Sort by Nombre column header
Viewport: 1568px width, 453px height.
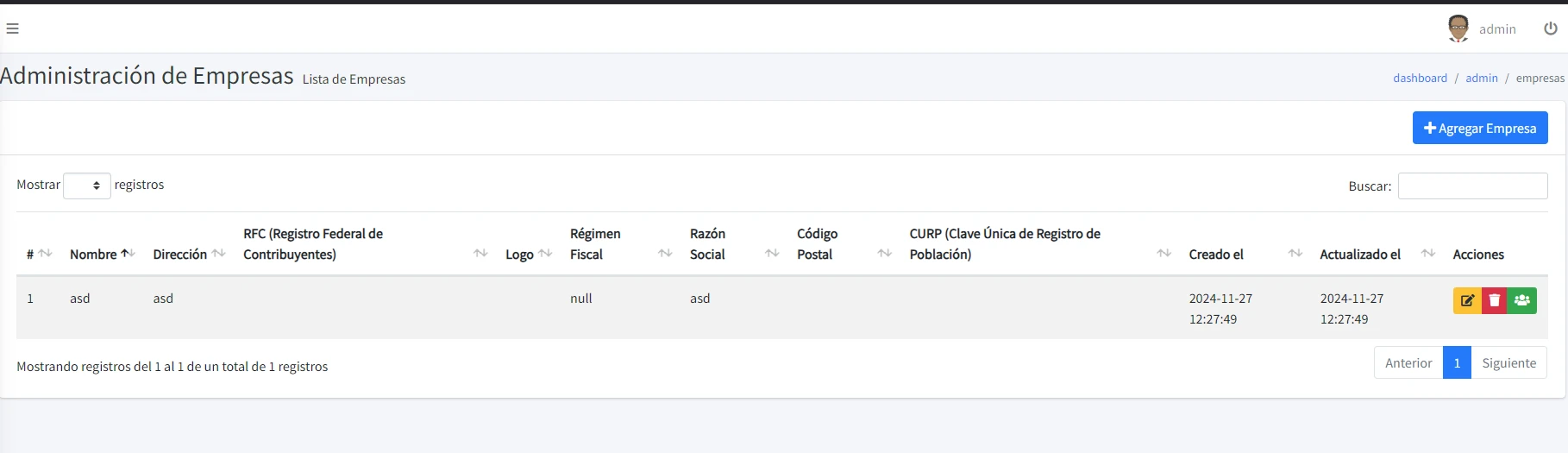(x=103, y=254)
